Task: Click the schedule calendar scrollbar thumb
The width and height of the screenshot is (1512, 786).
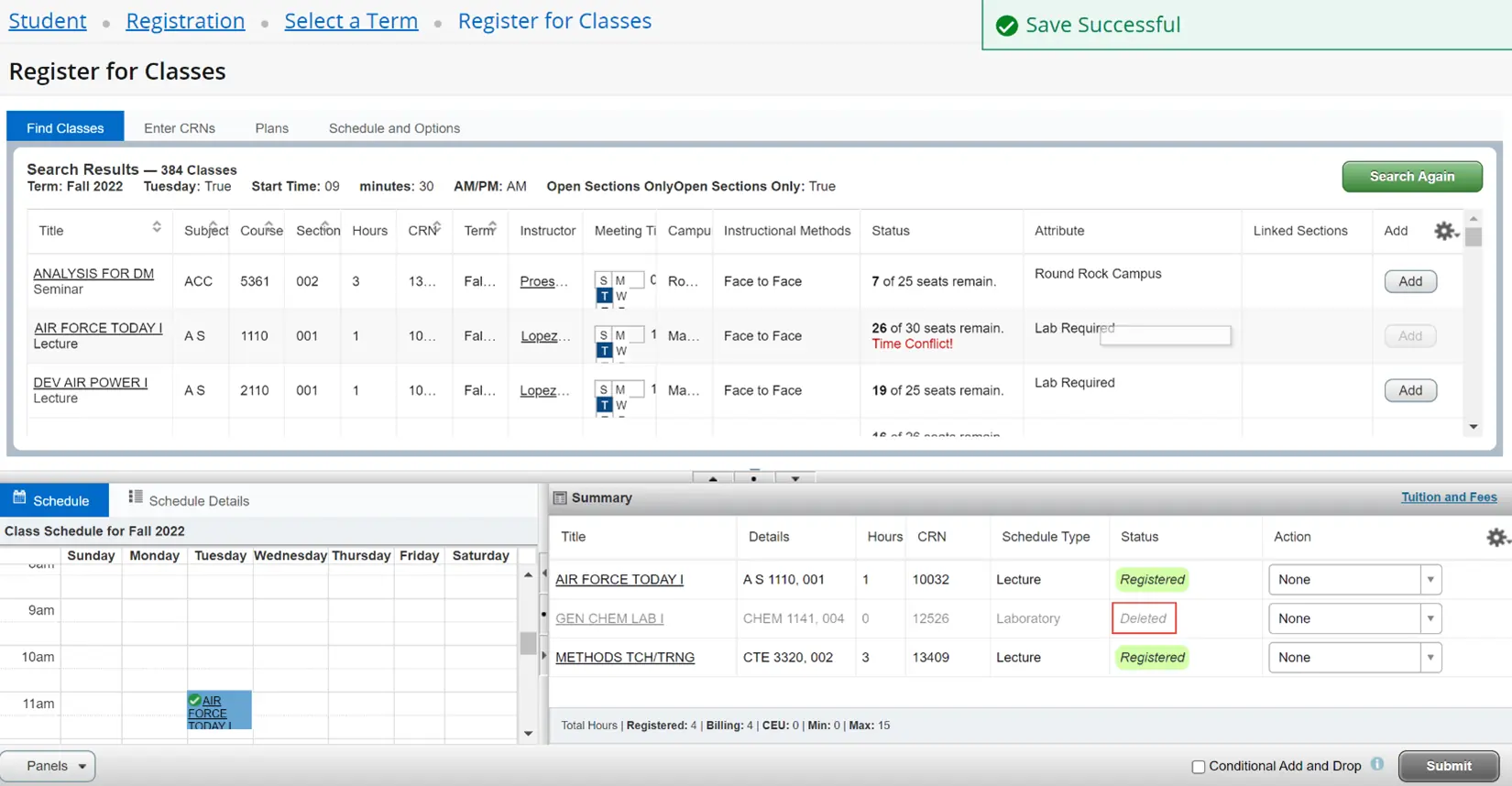Action: 528,643
